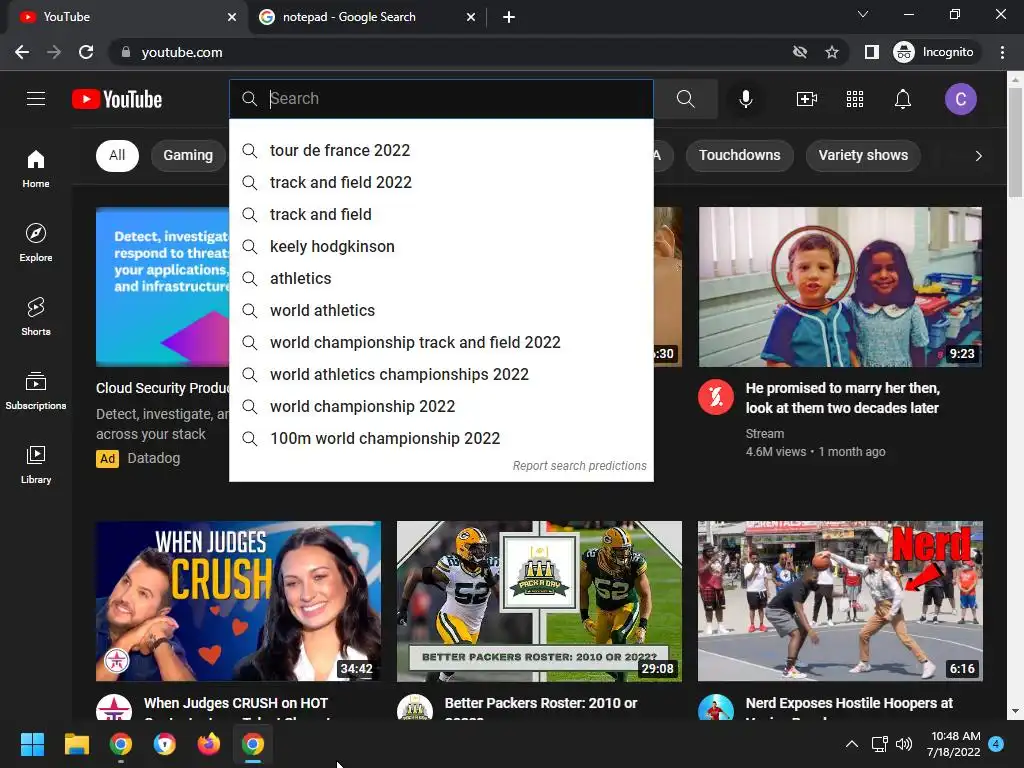
Task: Bookmark this page with the star icon
Action: [x=831, y=52]
